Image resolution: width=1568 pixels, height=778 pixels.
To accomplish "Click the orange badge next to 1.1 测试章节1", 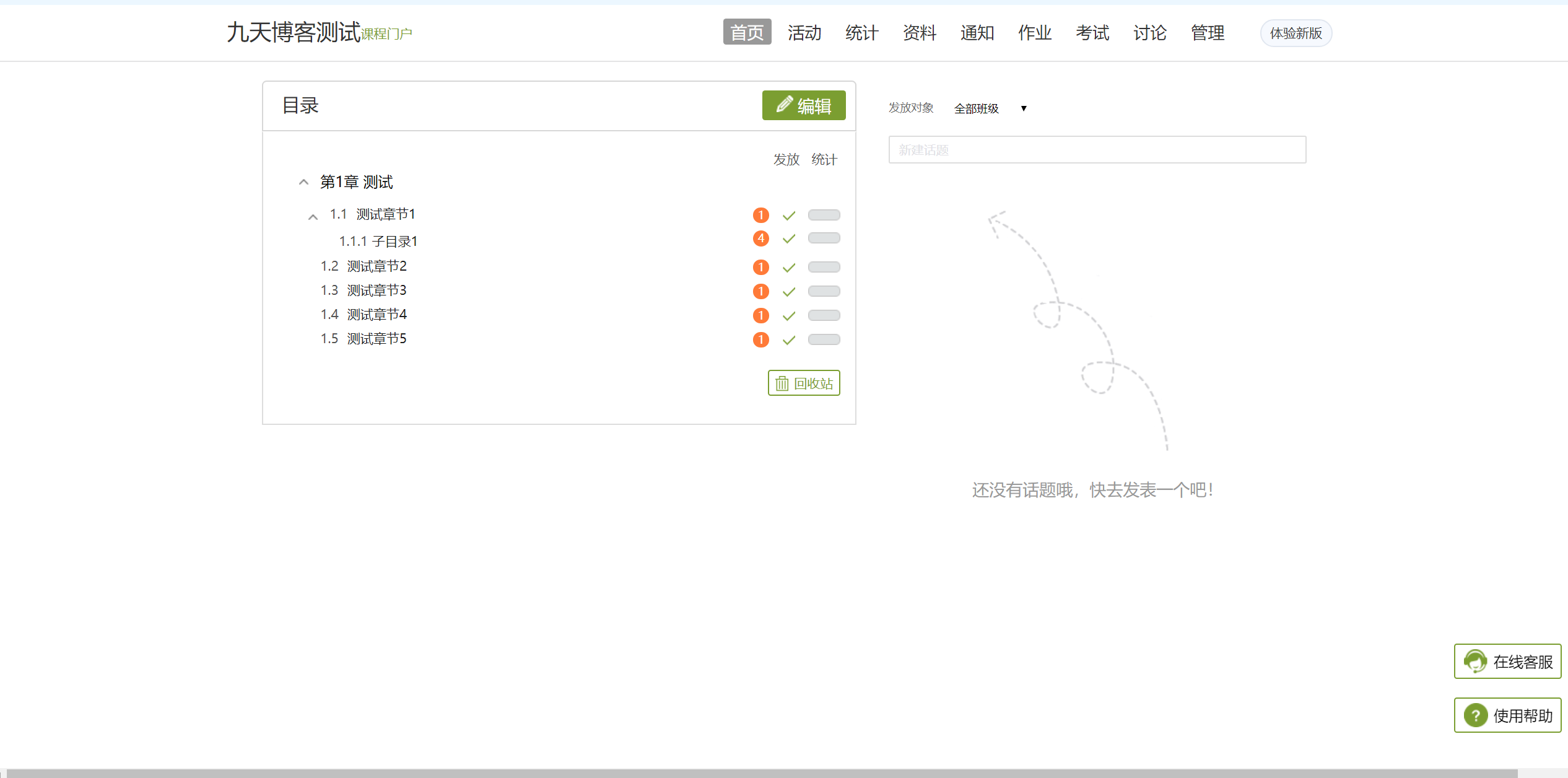I will (x=760, y=215).
